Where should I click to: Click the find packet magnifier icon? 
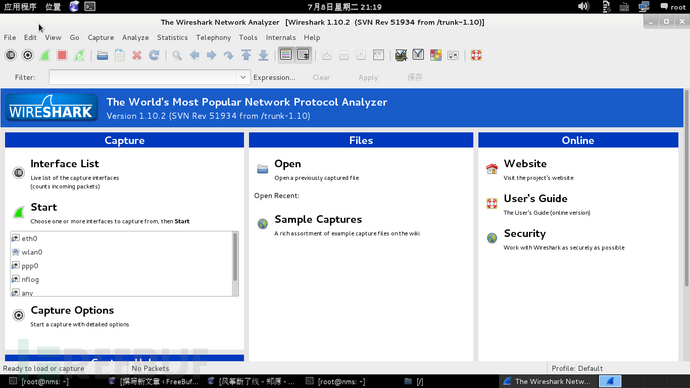click(x=177, y=55)
